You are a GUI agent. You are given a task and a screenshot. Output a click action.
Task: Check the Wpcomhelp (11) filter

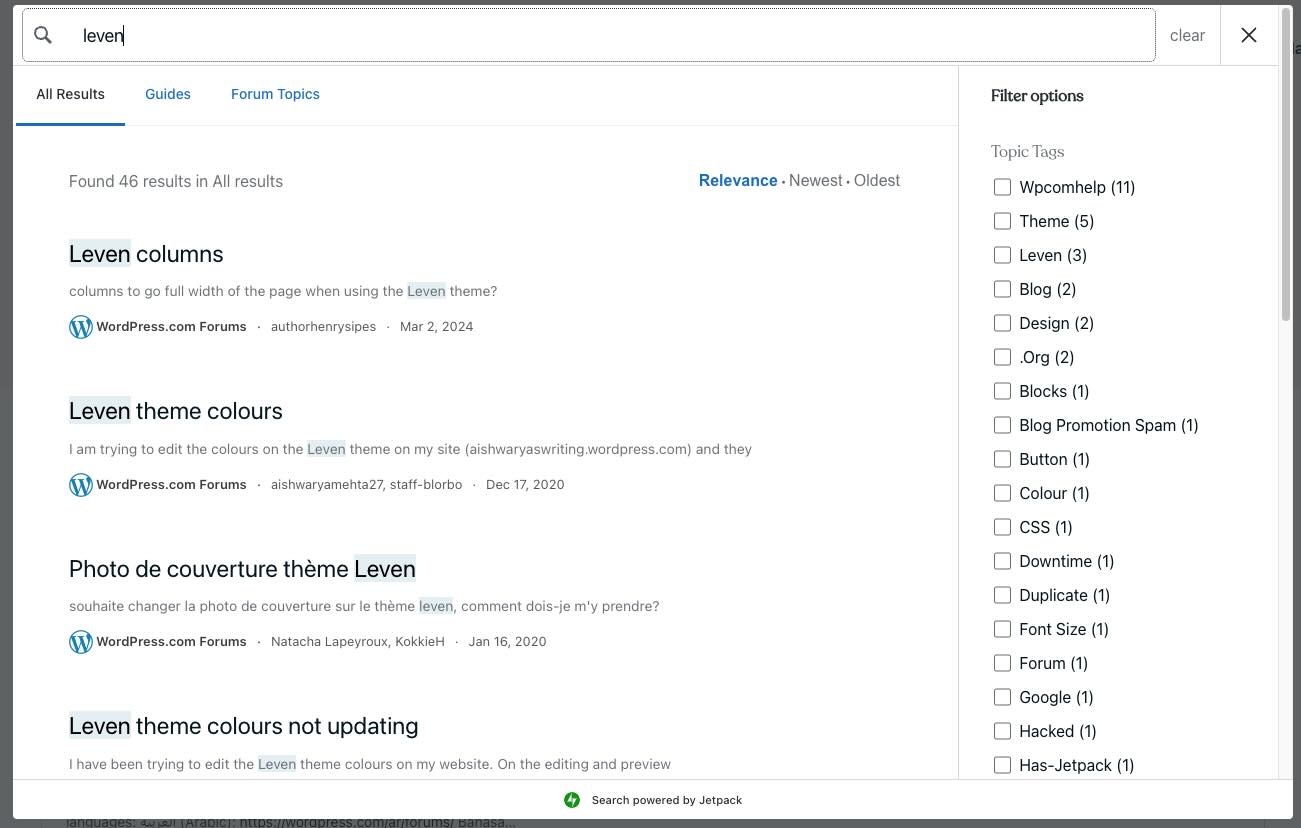coord(1002,187)
